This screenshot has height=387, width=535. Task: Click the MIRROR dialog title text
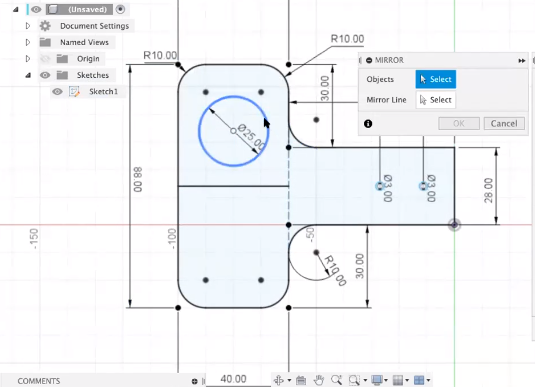pyautogui.click(x=389, y=60)
